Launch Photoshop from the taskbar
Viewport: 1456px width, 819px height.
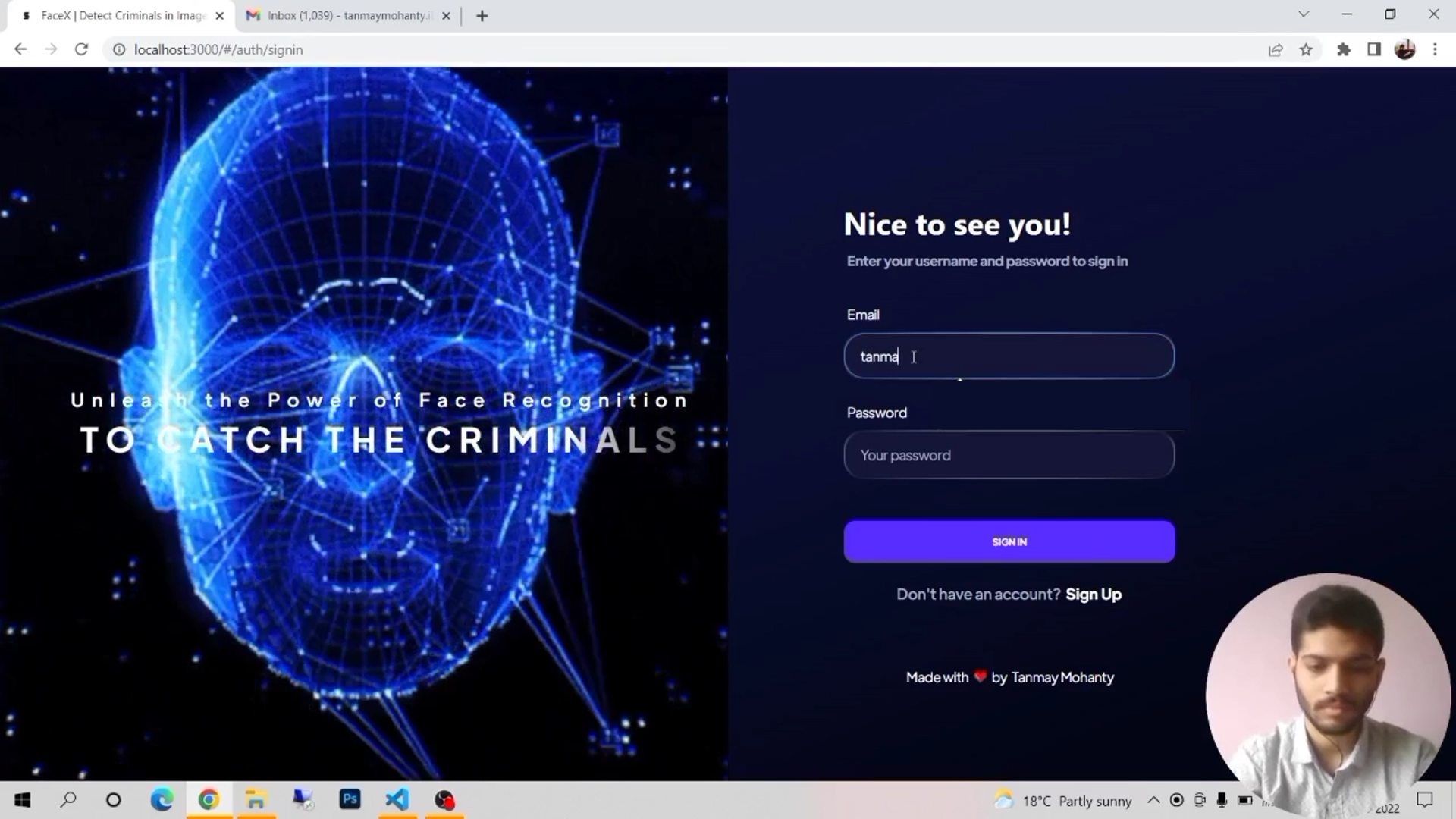coord(350,800)
